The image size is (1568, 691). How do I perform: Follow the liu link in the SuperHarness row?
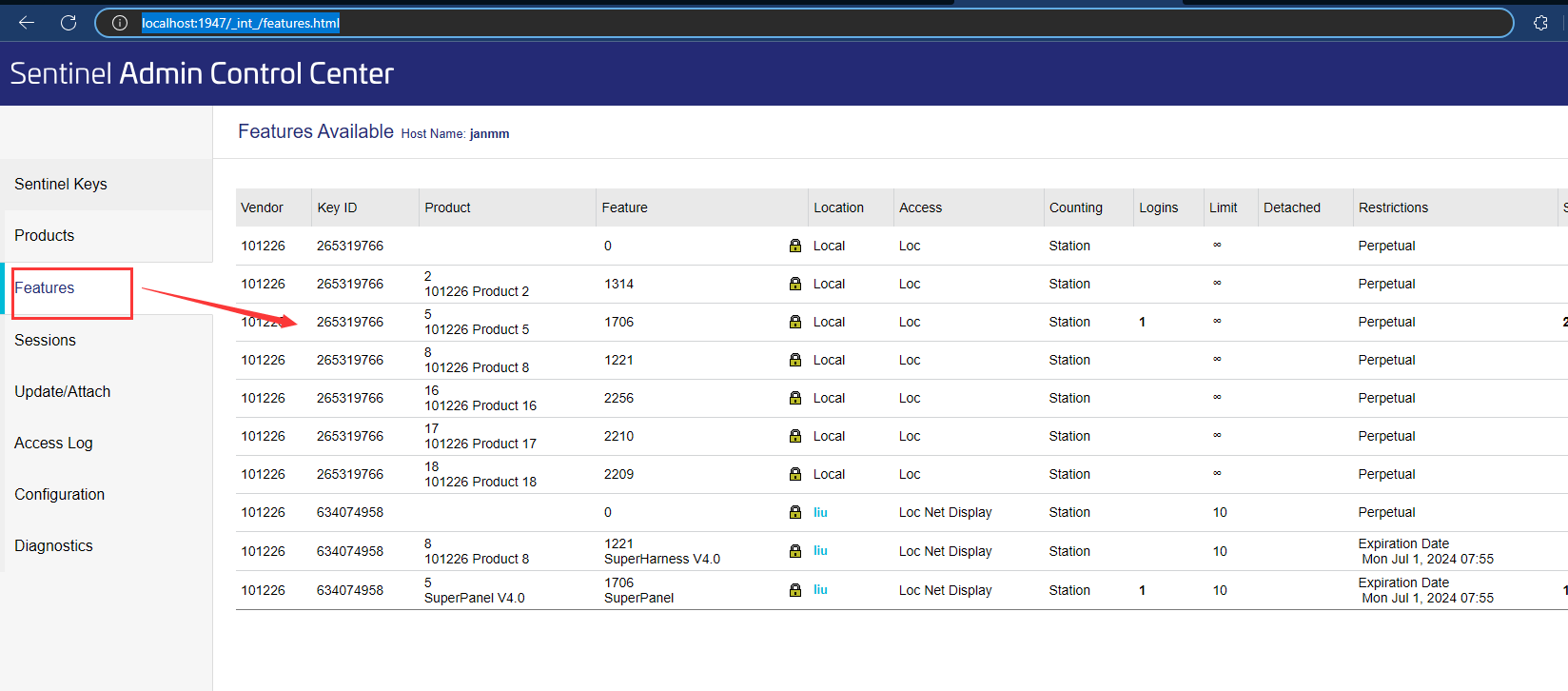[x=820, y=551]
